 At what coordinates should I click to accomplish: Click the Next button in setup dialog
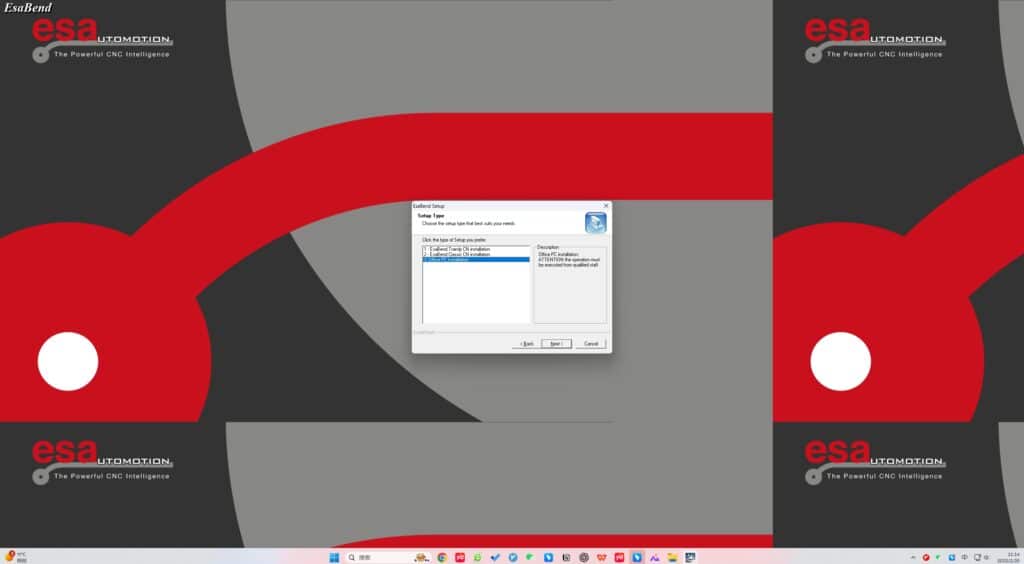(x=556, y=343)
